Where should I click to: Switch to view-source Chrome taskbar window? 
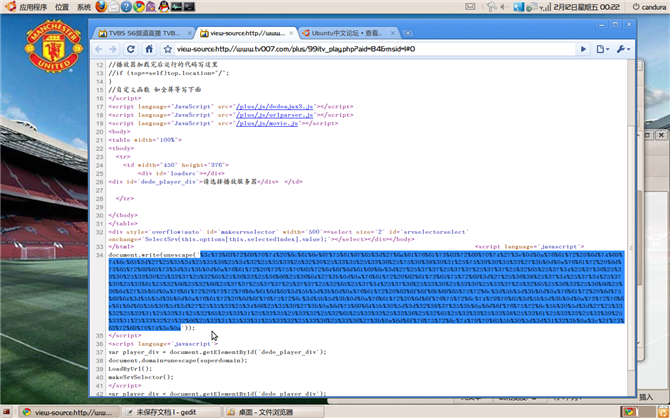pyautogui.click(x=68, y=412)
